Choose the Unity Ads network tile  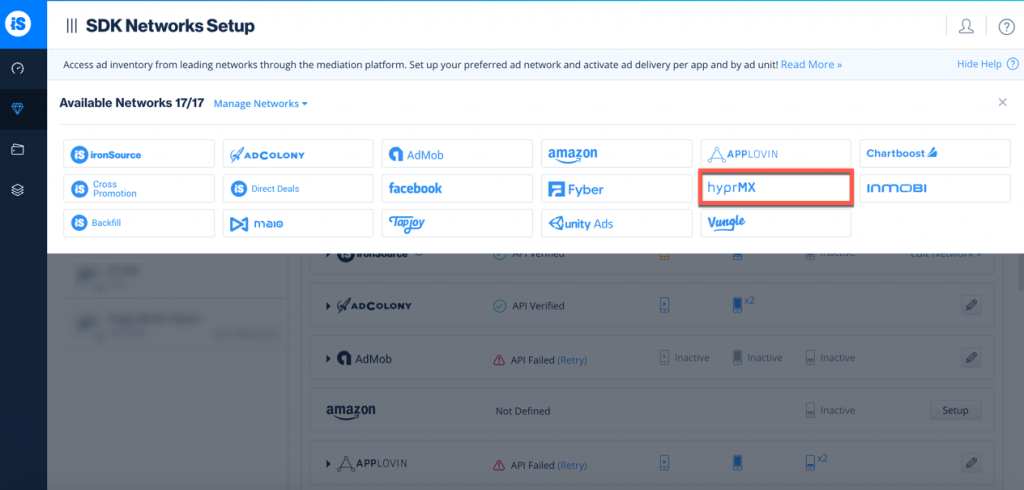coord(616,223)
